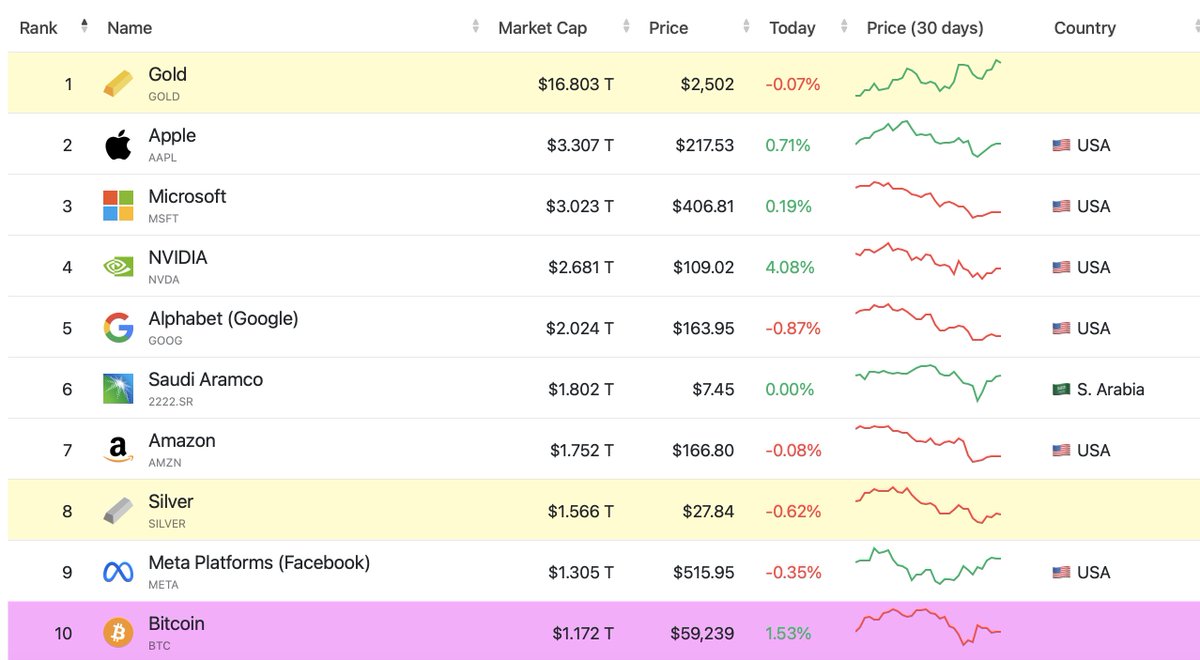This screenshot has width=1200, height=660.
Task: Click the Amazon logo icon
Action: [x=118, y=450]
